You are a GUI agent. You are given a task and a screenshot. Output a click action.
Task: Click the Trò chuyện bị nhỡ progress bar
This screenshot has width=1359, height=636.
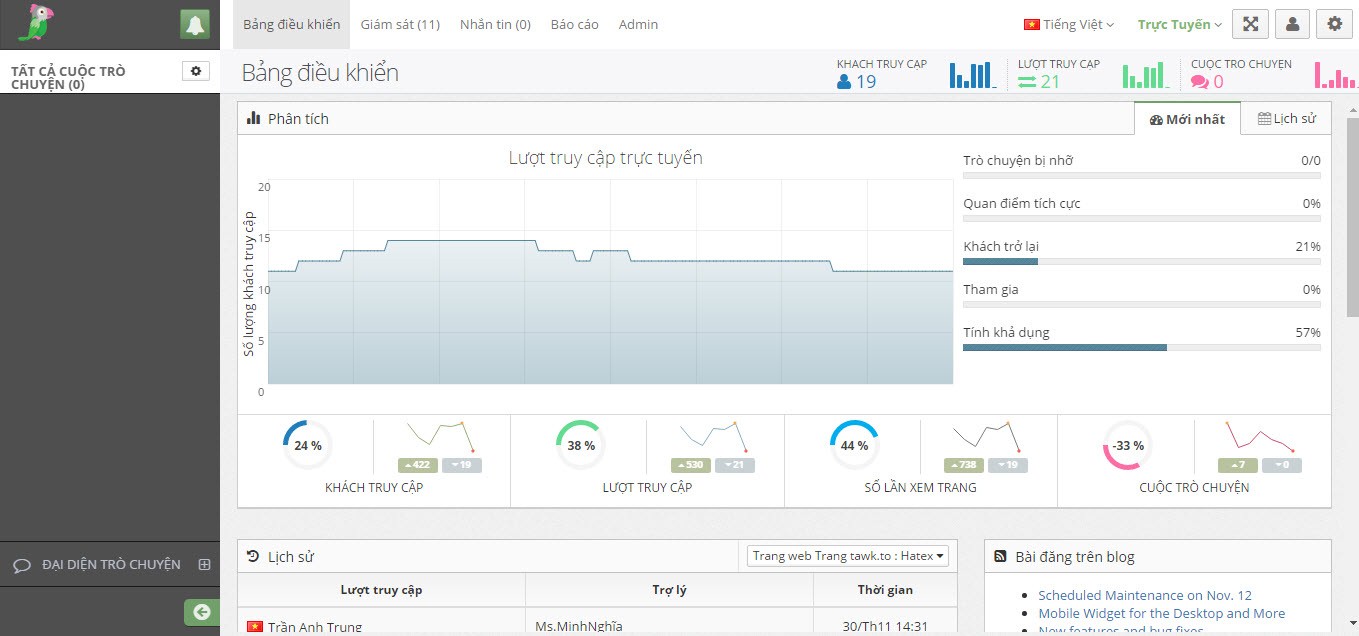tap(1141, 175)
